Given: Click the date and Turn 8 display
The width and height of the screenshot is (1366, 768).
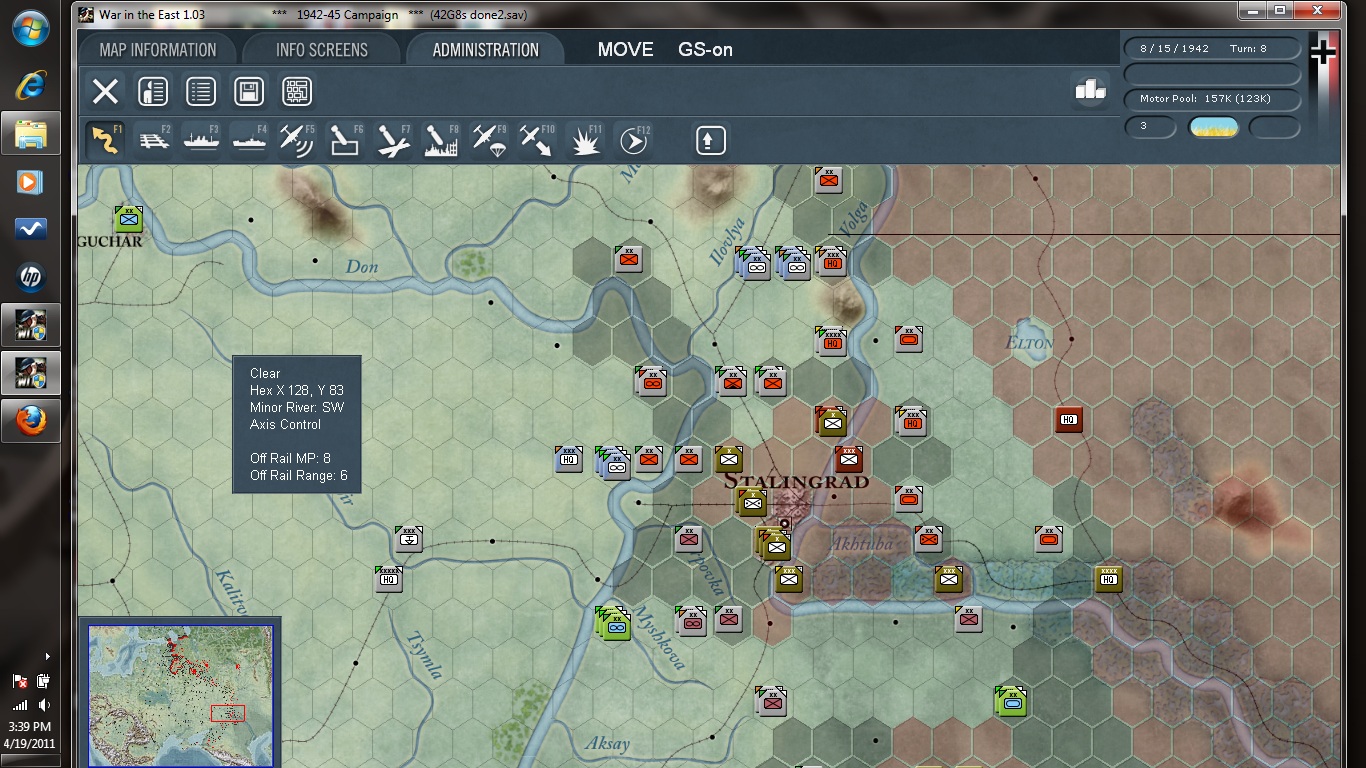Looking at the screenshot, I should tap(1213, 48).
